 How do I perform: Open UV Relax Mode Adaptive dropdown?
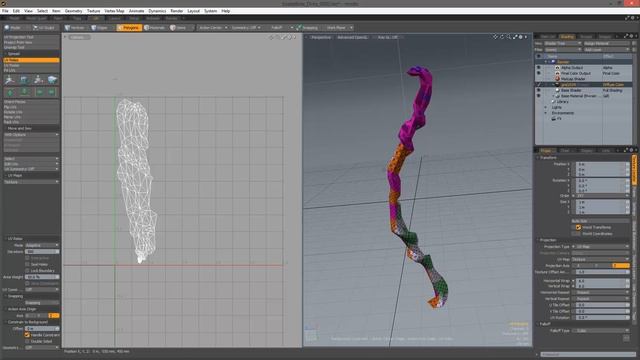[42, 245]
